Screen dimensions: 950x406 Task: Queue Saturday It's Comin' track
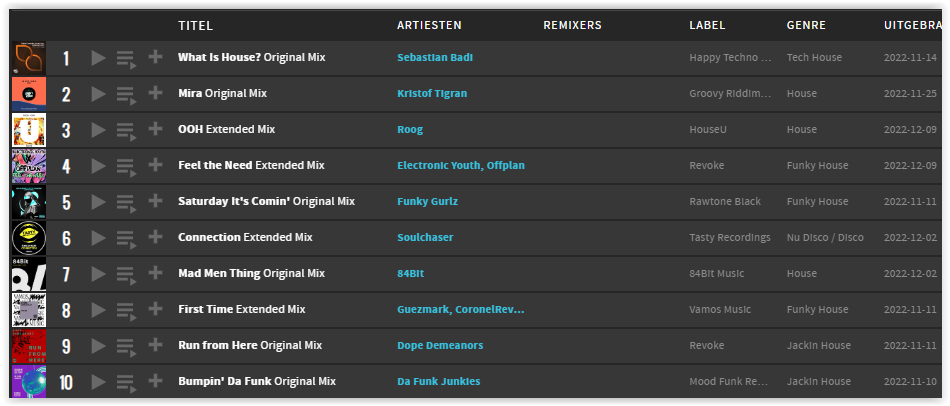pyautogui.click(x=126, y=203)
